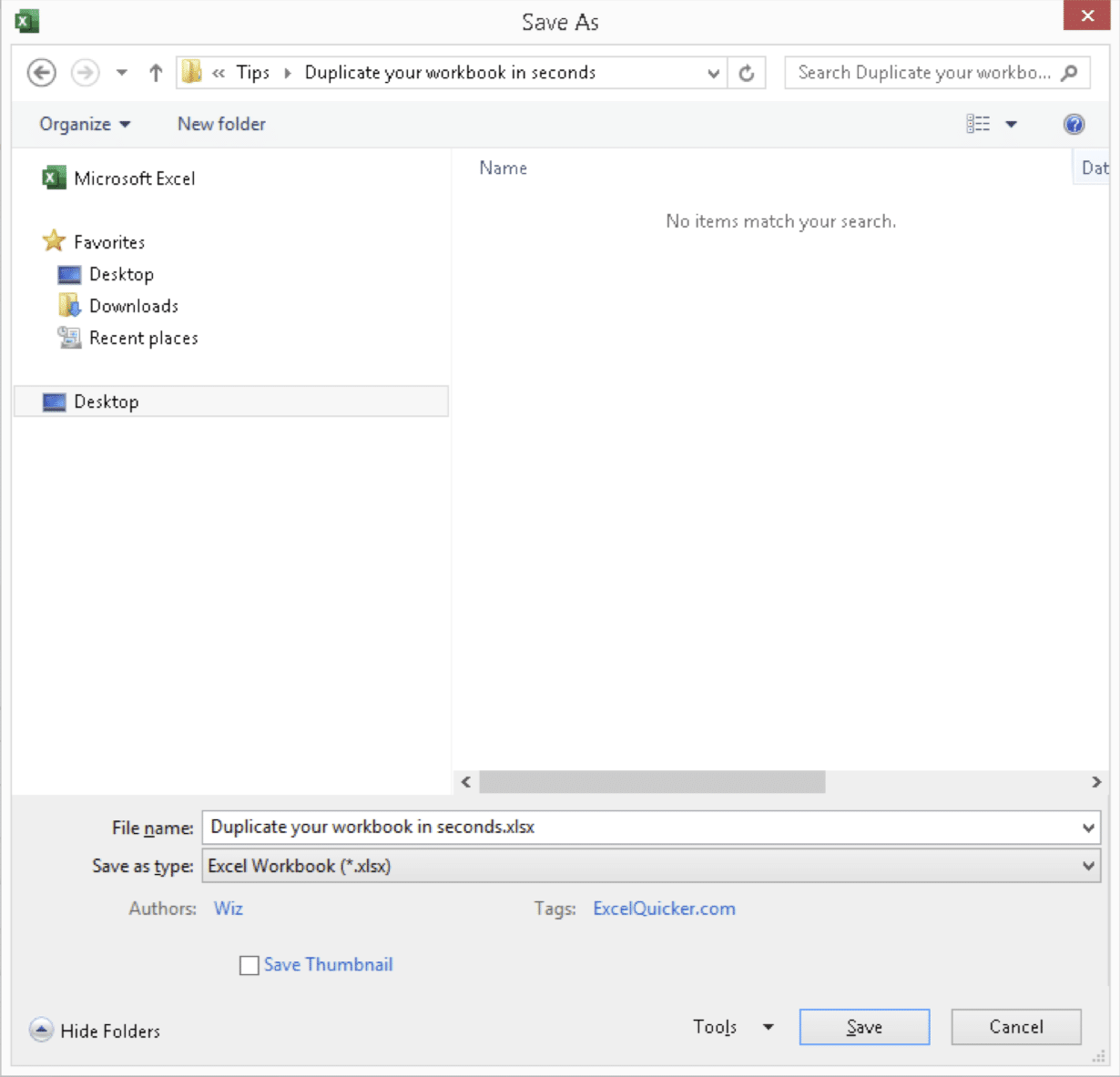Open the Help icon

click(1074, 124)
